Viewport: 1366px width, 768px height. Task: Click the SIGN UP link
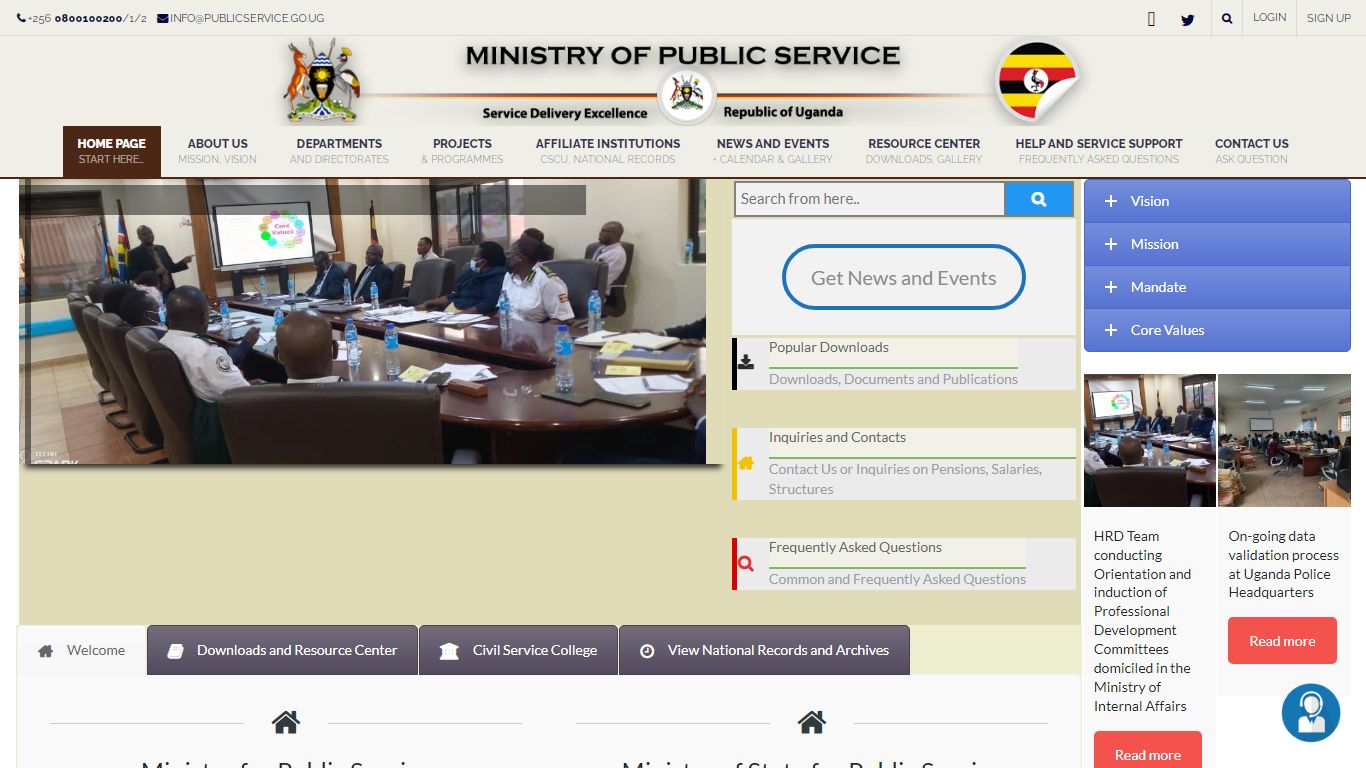pyautogui.click(x=1328, y=18)
